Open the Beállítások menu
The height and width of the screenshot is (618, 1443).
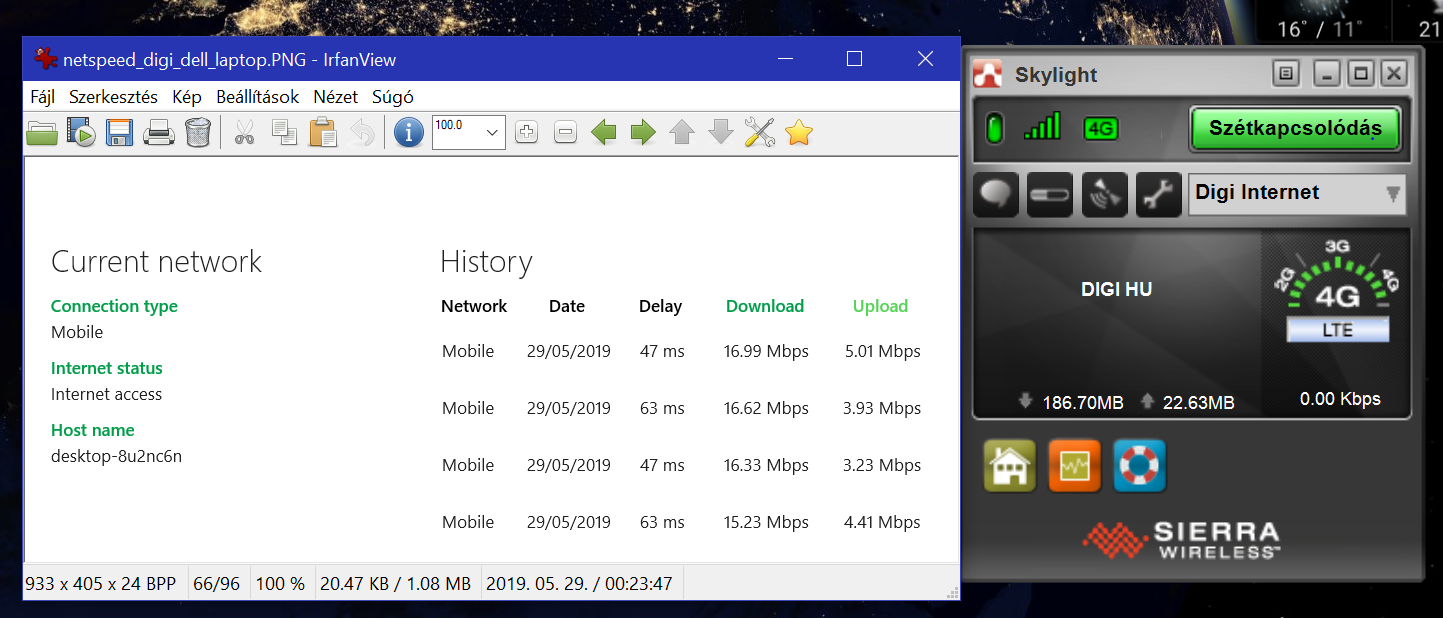click(258, 97)
